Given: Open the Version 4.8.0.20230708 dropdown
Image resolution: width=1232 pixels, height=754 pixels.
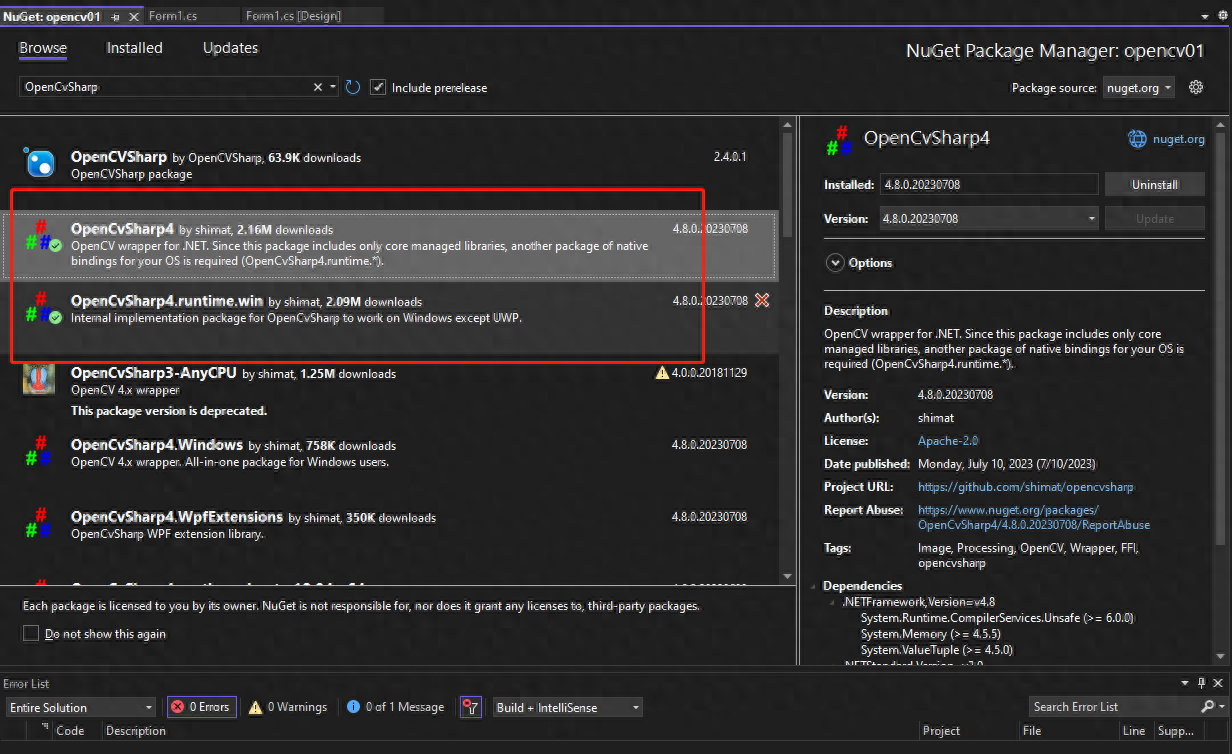Looking at the screenshot, I should tap(989, 218).
